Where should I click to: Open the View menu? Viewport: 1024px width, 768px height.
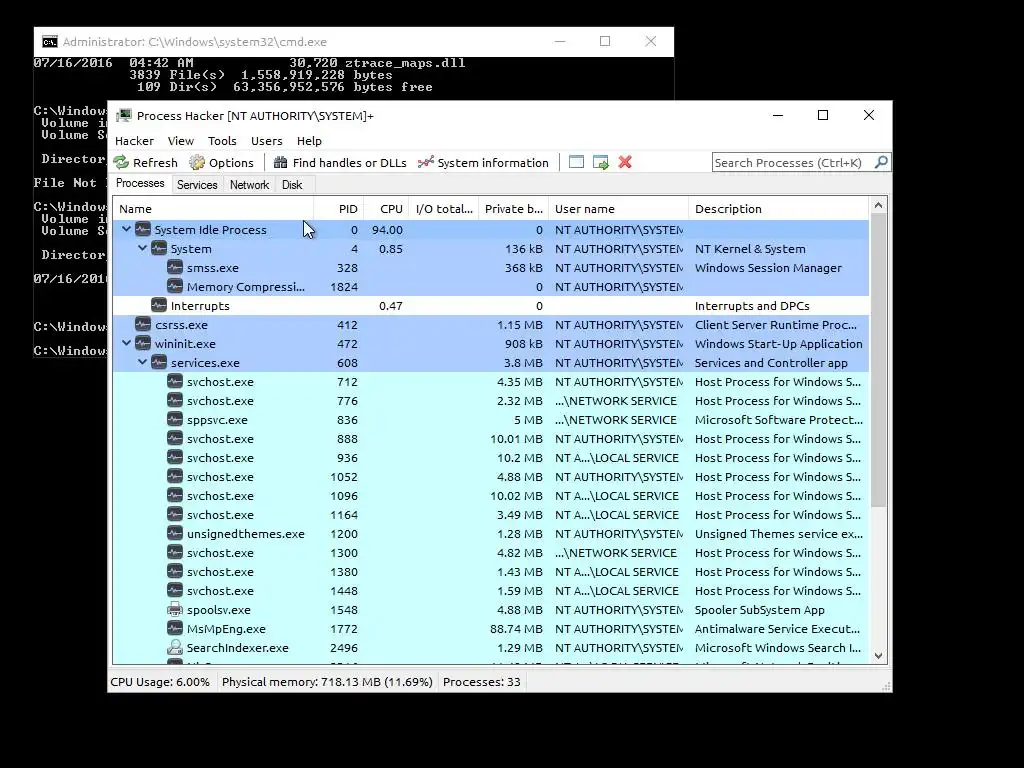[180, 141]
